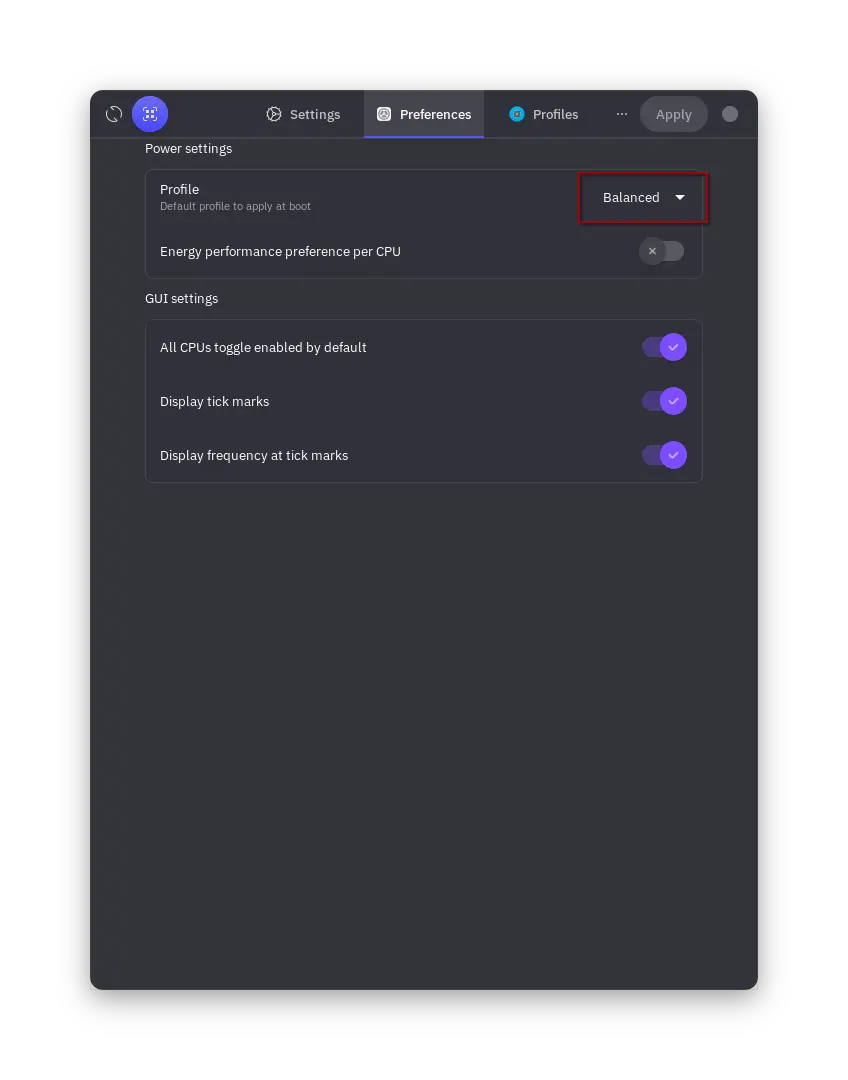Viewport: 848px width, 1080px height.
Task: Turn off Display tick marks switch
Action: pos(664,402)
